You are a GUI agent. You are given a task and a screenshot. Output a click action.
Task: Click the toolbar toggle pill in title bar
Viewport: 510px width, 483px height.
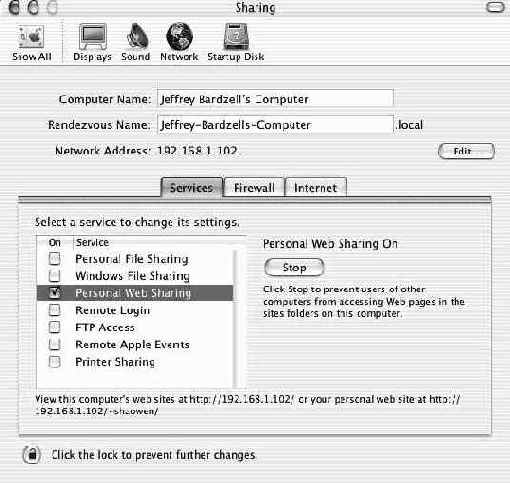(495, 7)
